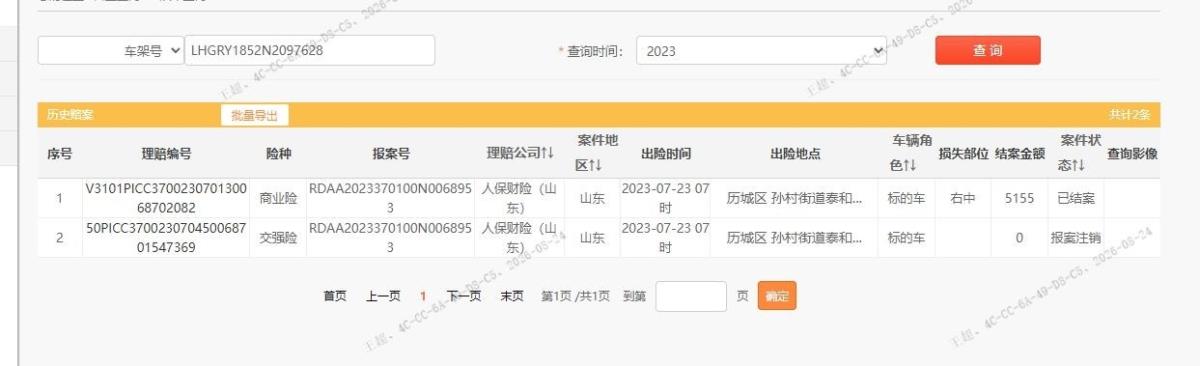Click the 险种 column header
The height and width of the screenshot is (366, 1200).
click(x=279, y=154)
